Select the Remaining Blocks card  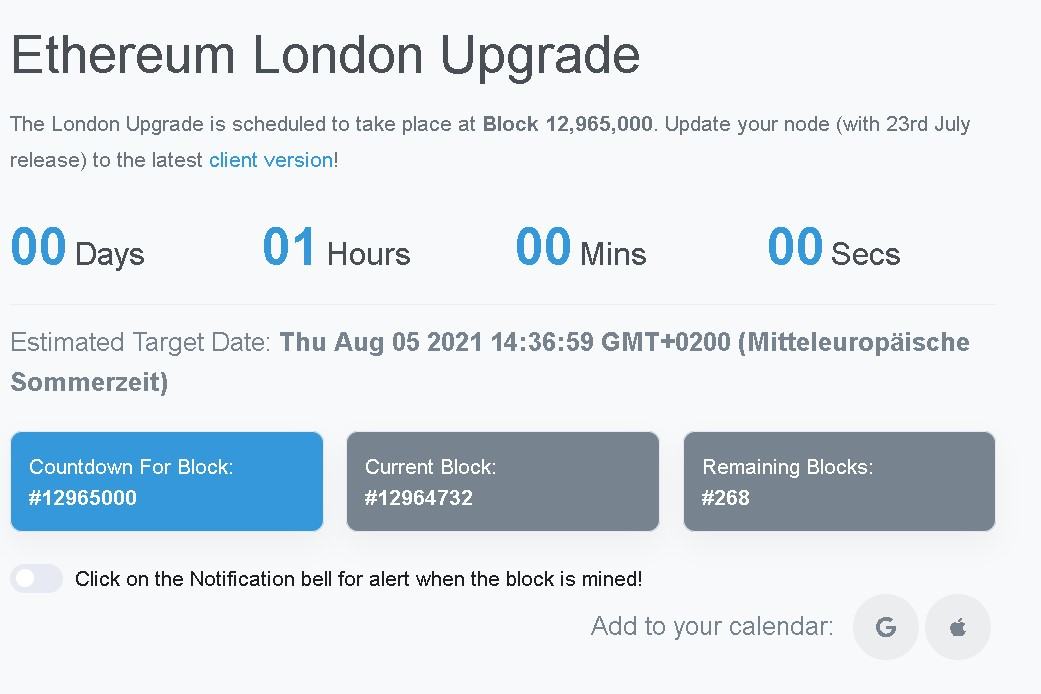coord(839,481)
